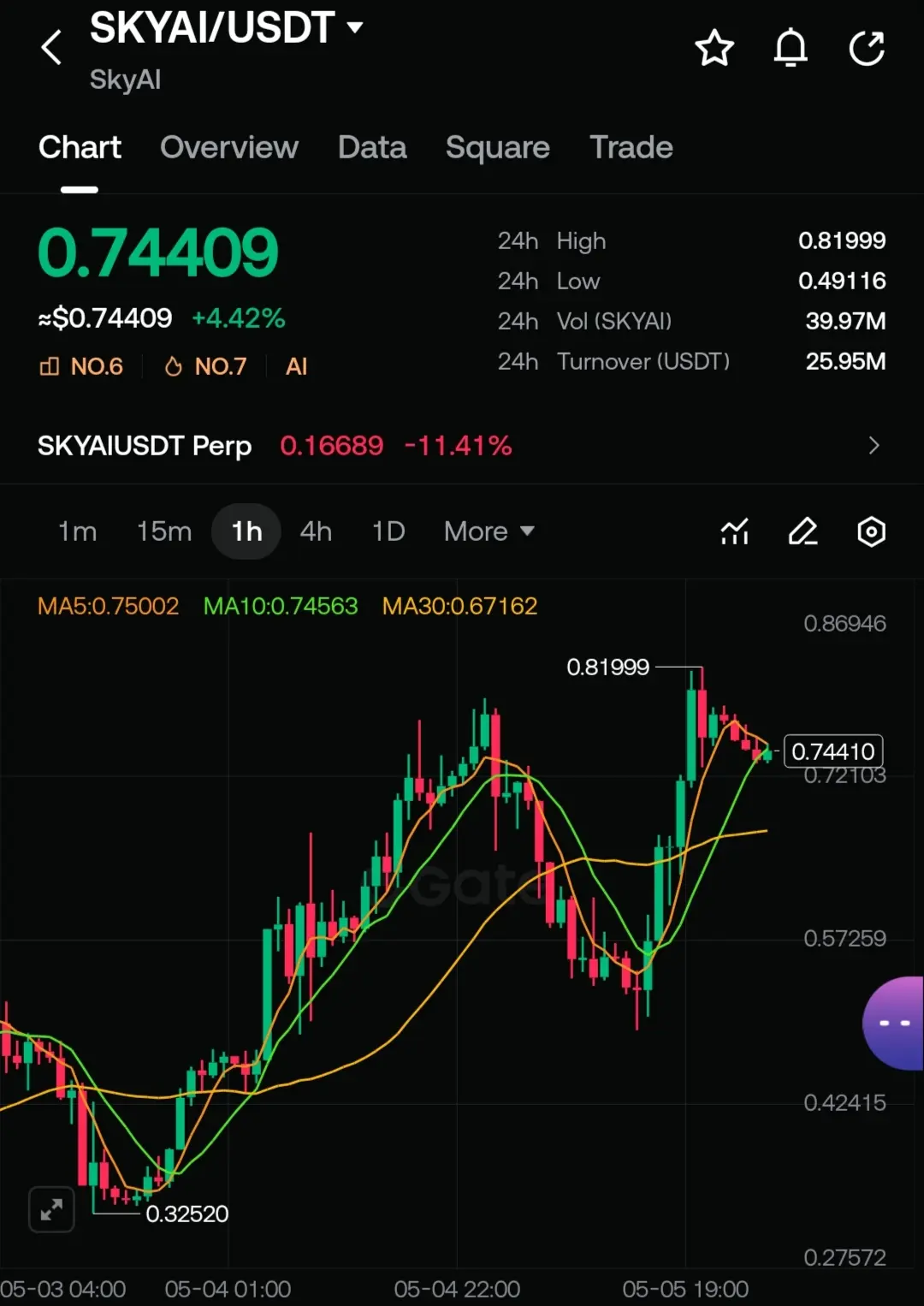The width and height of the screenshot is (924, 1306).
Task: Tap the MA30:0.67162 indicator label
Action: (460, 606)
